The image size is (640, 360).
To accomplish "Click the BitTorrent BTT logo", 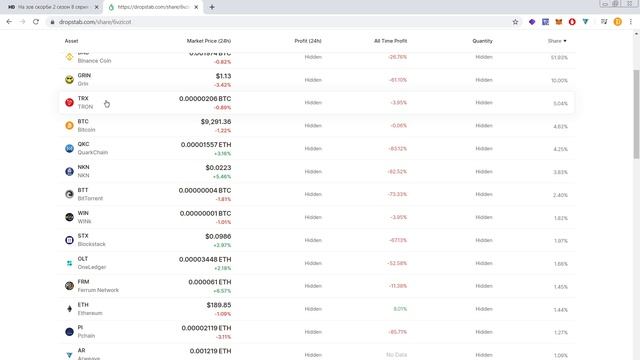I will point(69,194).
